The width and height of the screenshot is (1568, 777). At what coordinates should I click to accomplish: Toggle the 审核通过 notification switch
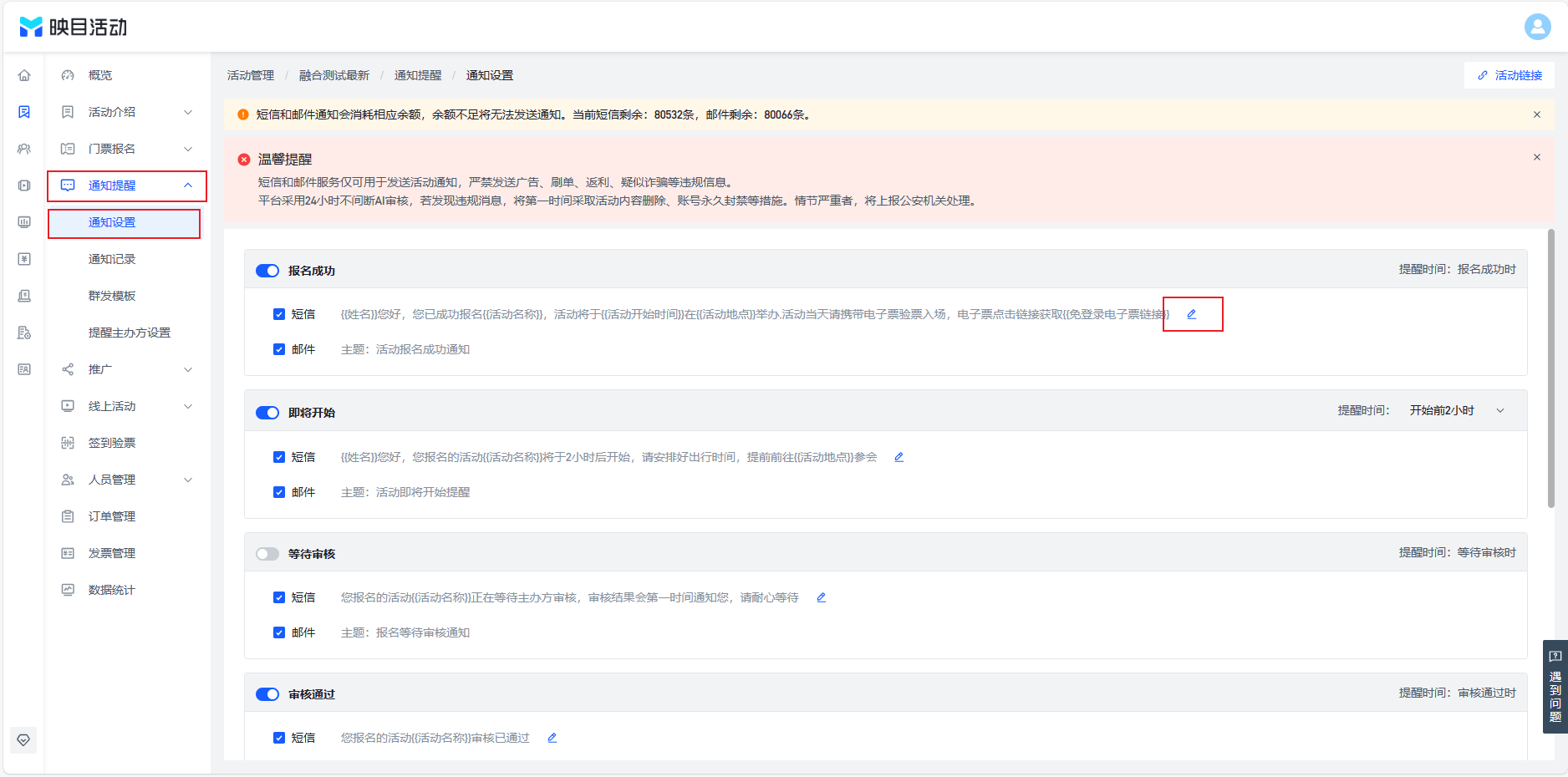267,694
